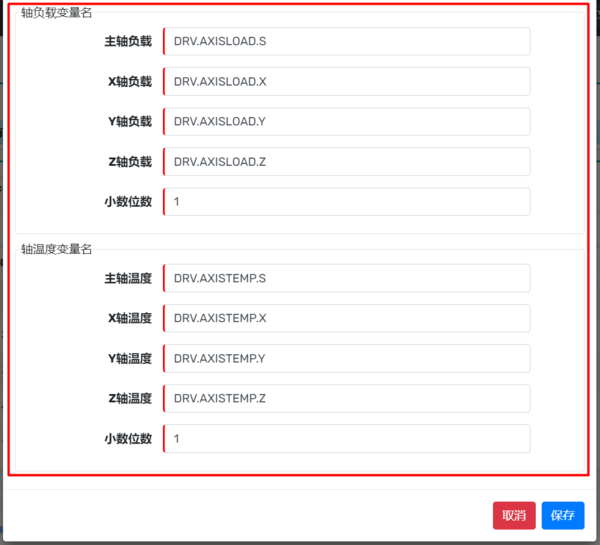Click the Z轴负载 text label

[129, 162]
